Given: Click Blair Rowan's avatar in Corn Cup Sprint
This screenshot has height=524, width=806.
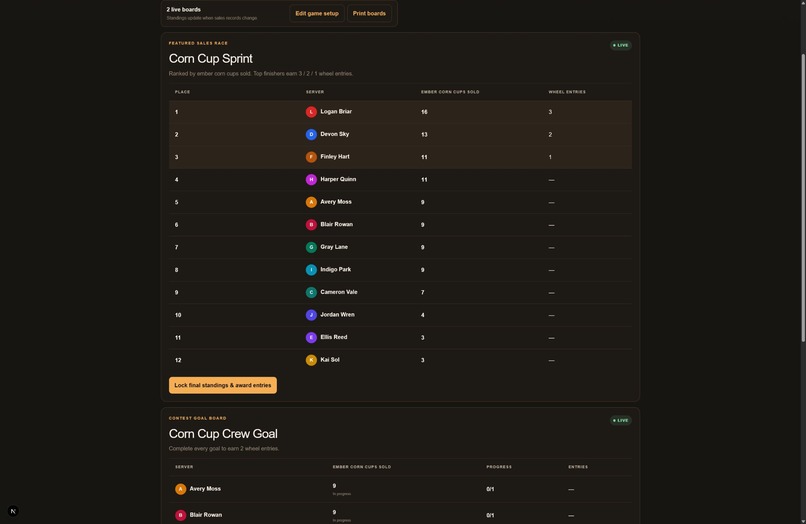Looking at the screenshot, I should [x=311, y=225].
